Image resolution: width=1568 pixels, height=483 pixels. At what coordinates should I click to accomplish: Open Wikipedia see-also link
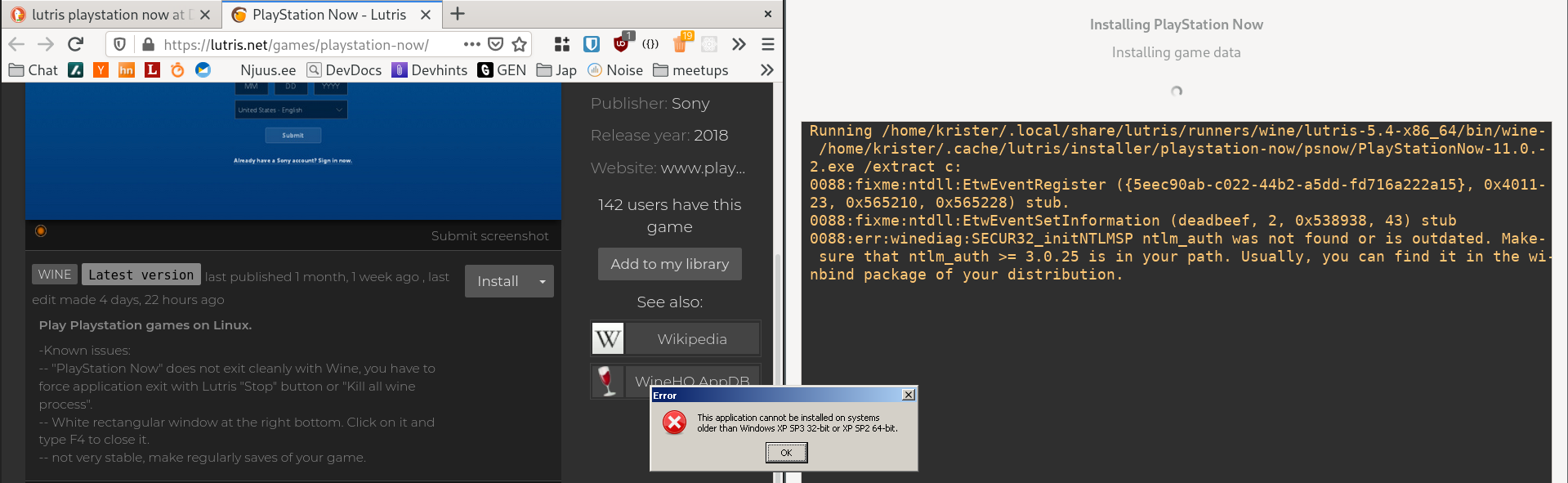pyautogui.click(x=692, y=338)
